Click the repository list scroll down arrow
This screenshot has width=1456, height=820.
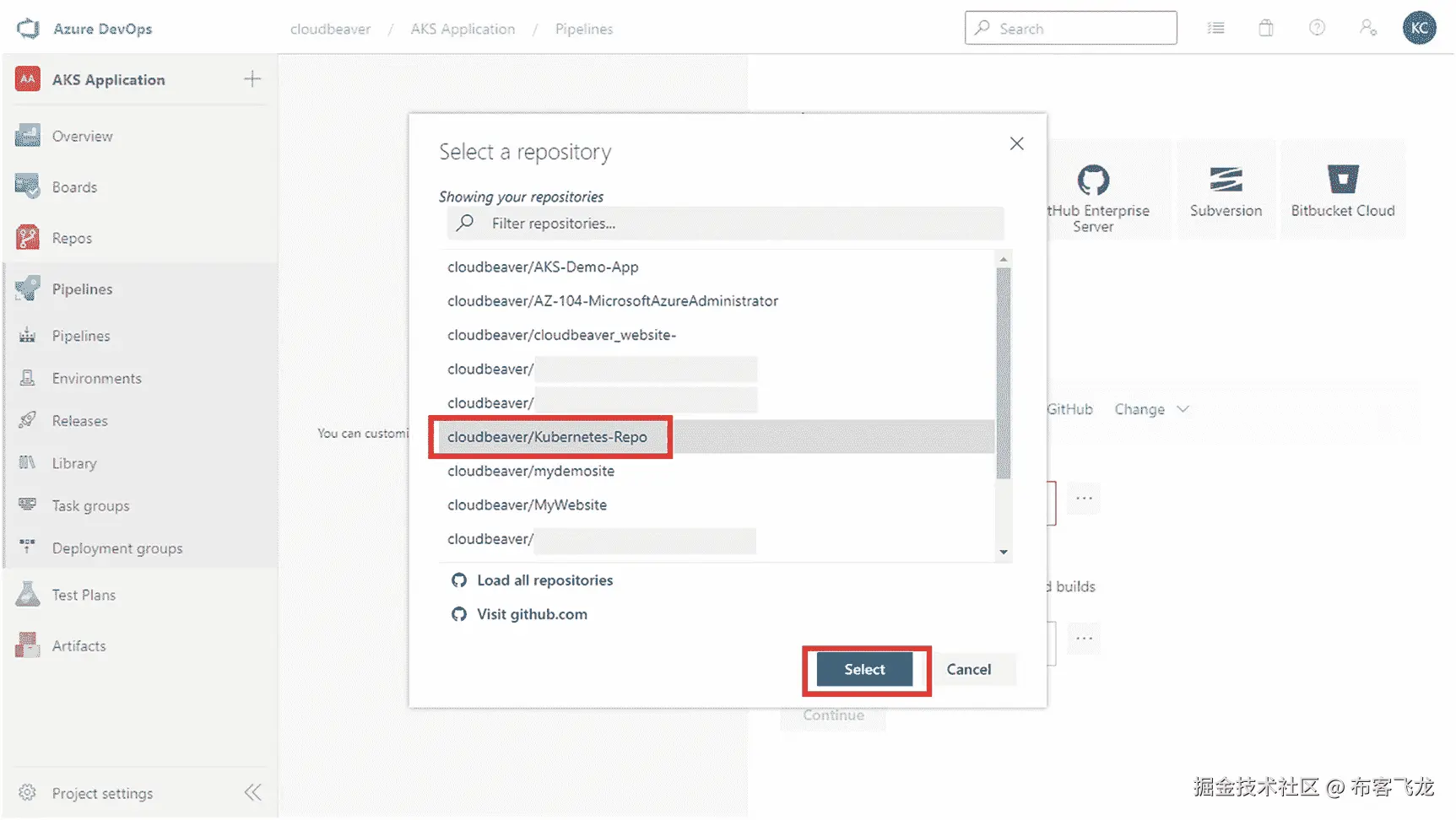(1004, 553)
